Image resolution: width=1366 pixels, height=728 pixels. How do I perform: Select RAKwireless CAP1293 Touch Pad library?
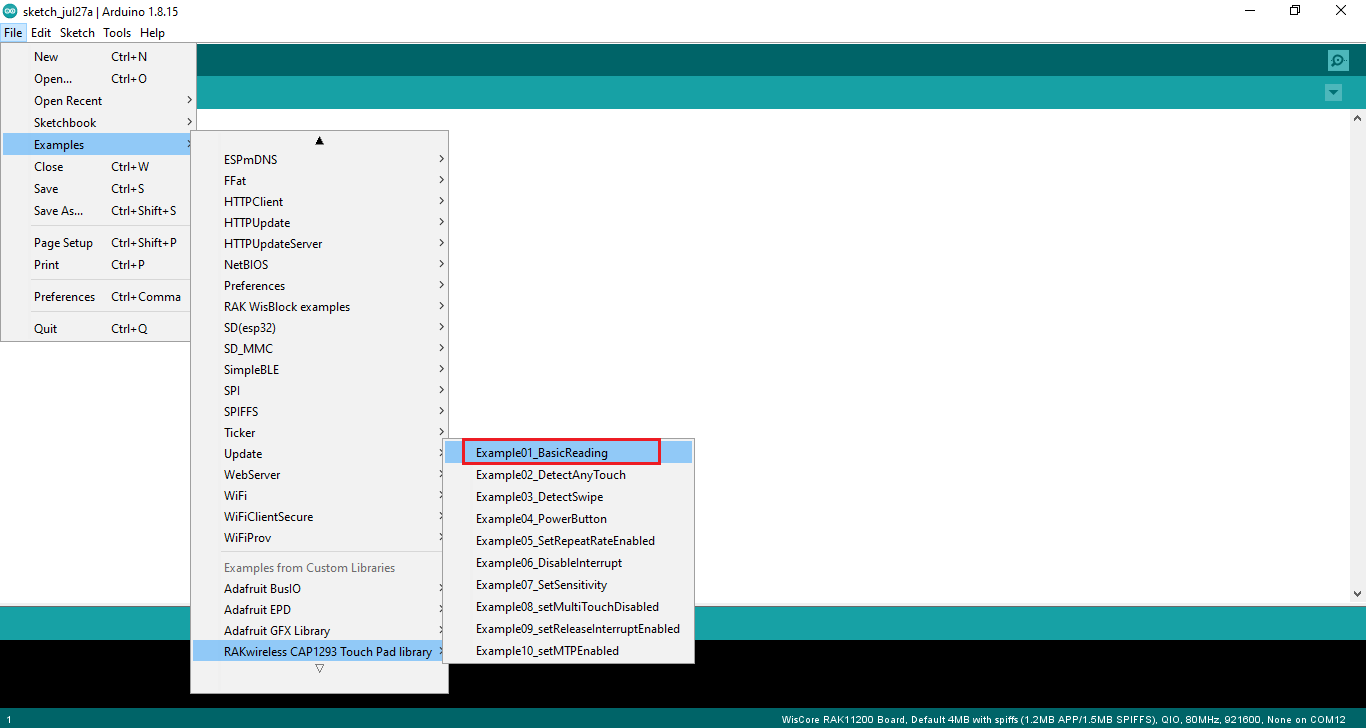point(319,652)
